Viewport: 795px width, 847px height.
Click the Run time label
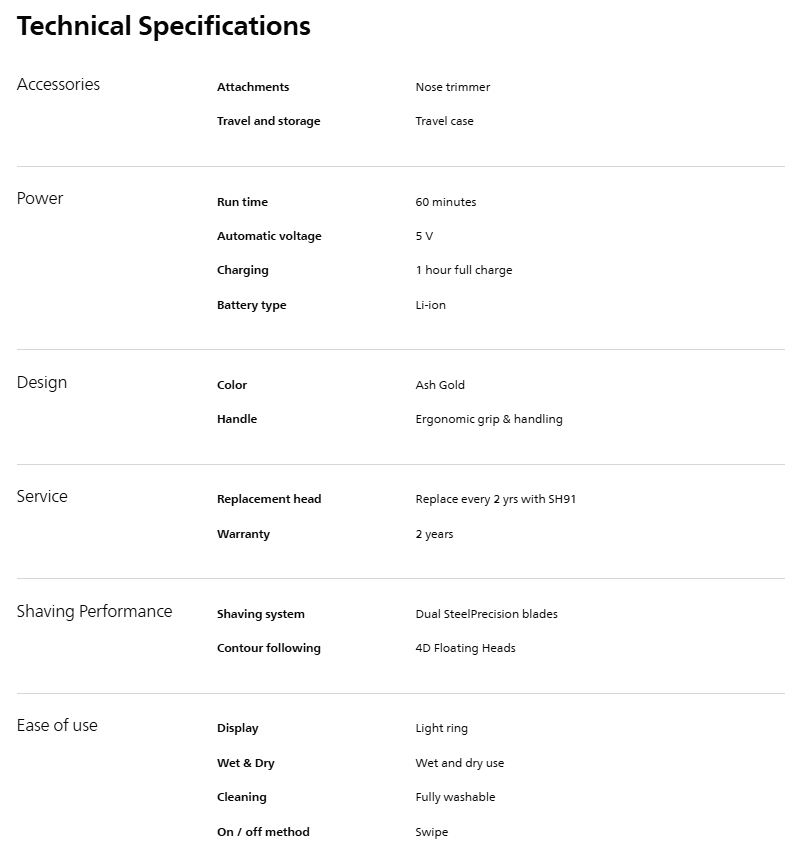point(242,202)
